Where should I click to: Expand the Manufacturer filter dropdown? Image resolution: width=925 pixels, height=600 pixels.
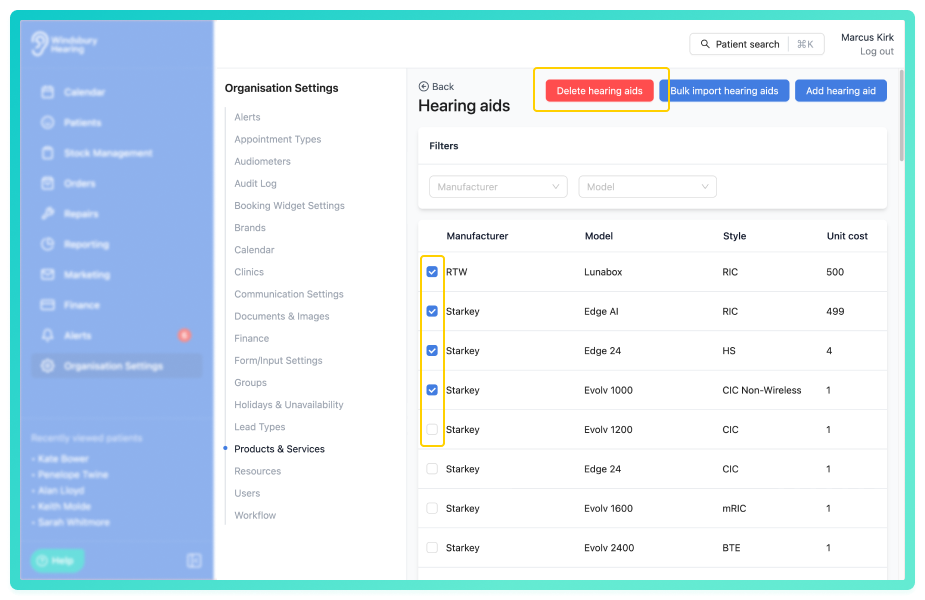pyautogui.click(x=498, y=186)
